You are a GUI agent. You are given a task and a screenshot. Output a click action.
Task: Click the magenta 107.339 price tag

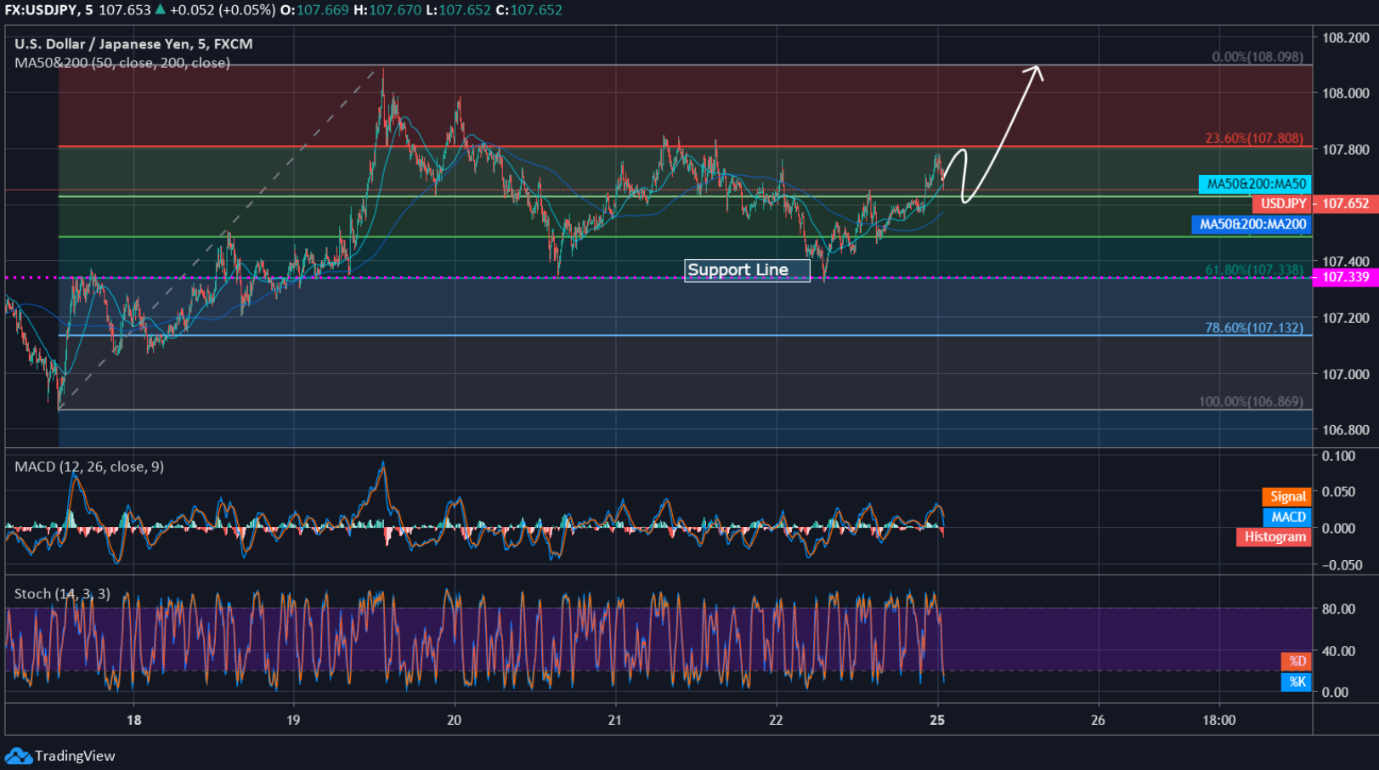tap(1345, 277)
